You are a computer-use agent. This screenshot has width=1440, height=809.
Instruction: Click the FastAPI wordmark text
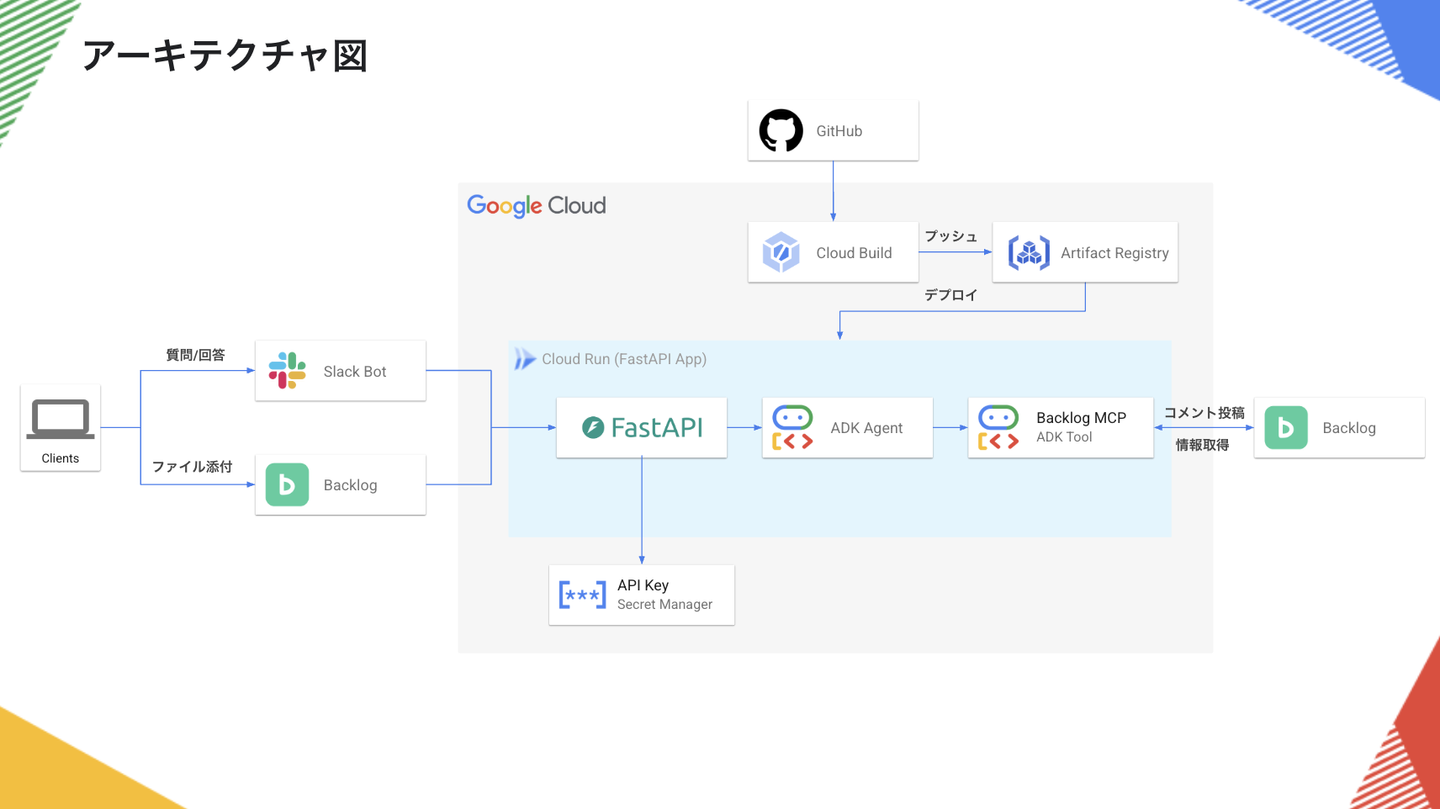[x=657, y=428]
